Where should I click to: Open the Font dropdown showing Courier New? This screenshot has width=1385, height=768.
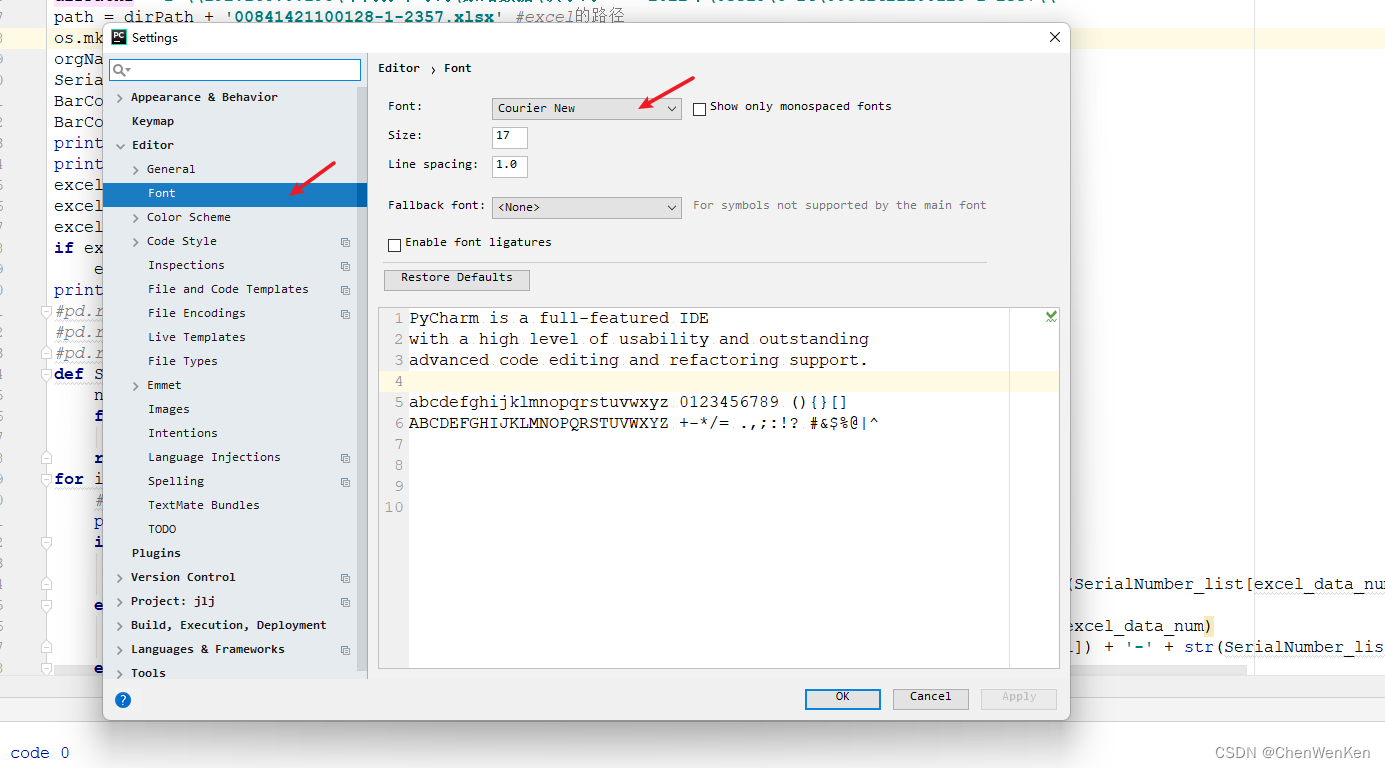click(x=587, y=108)
